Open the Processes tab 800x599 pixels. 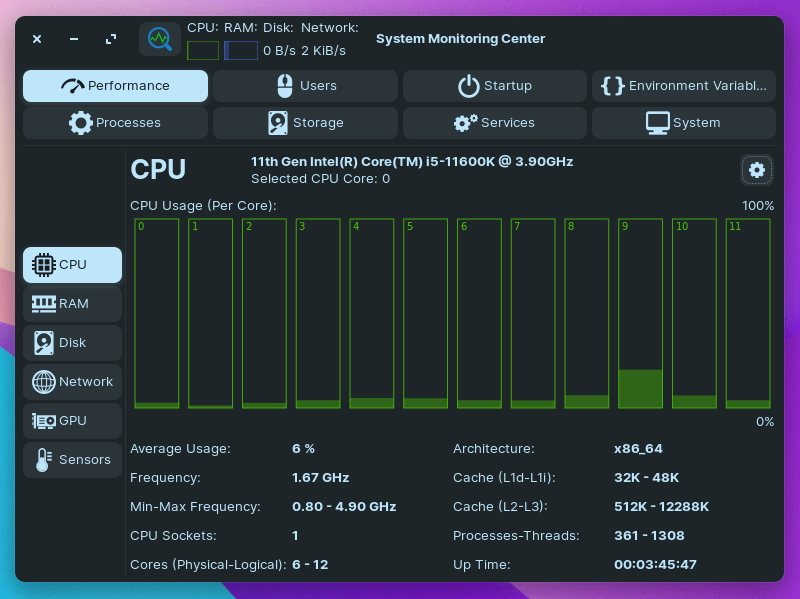115,122
